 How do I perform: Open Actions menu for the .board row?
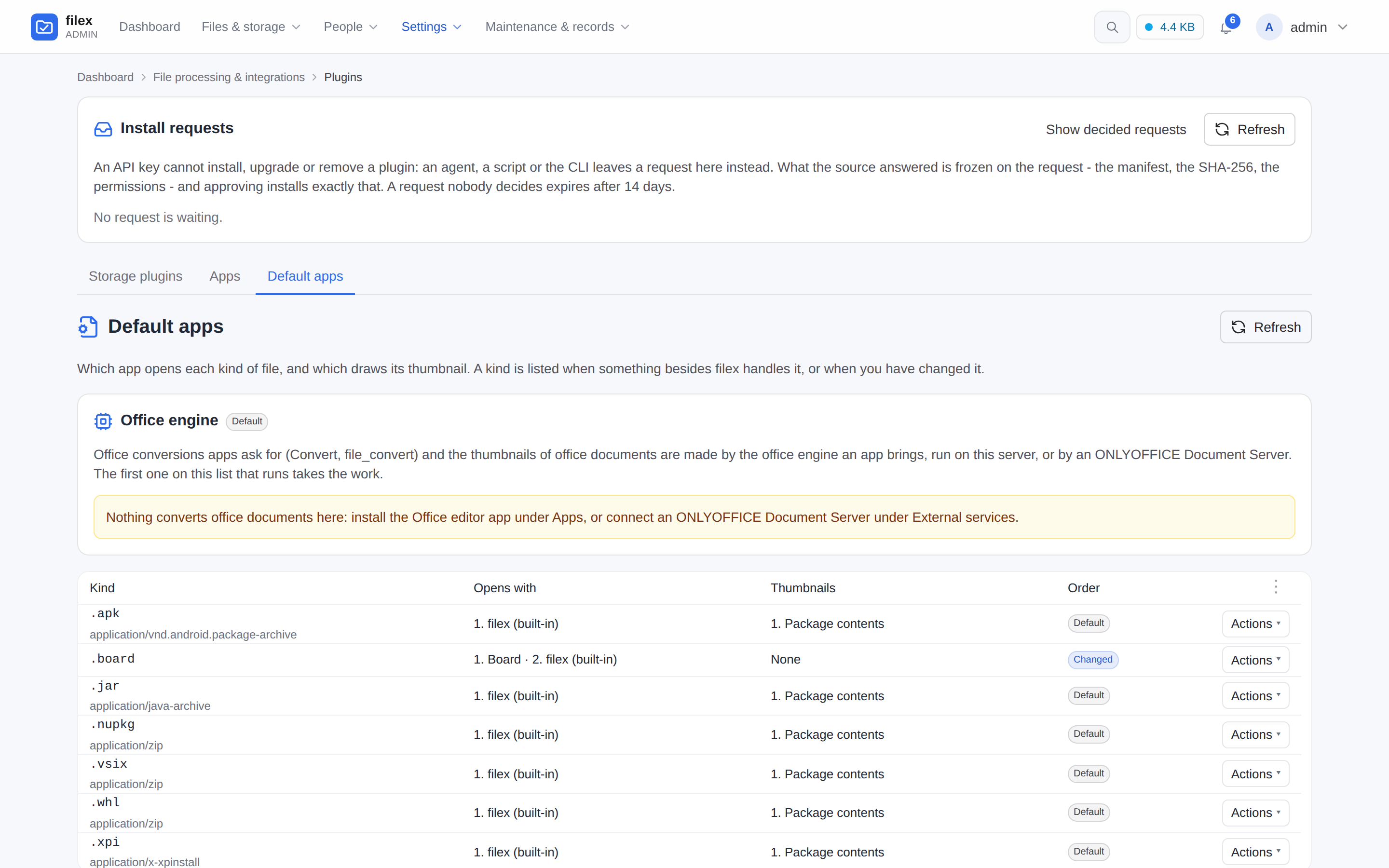pos(1255,660)
